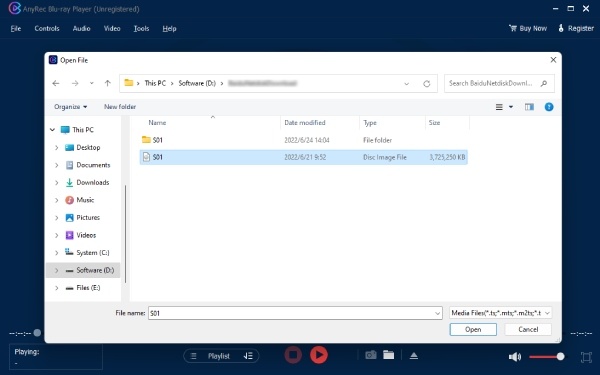Open the Media Files type dropdown

pyautogui.click(x=500, y=313)
